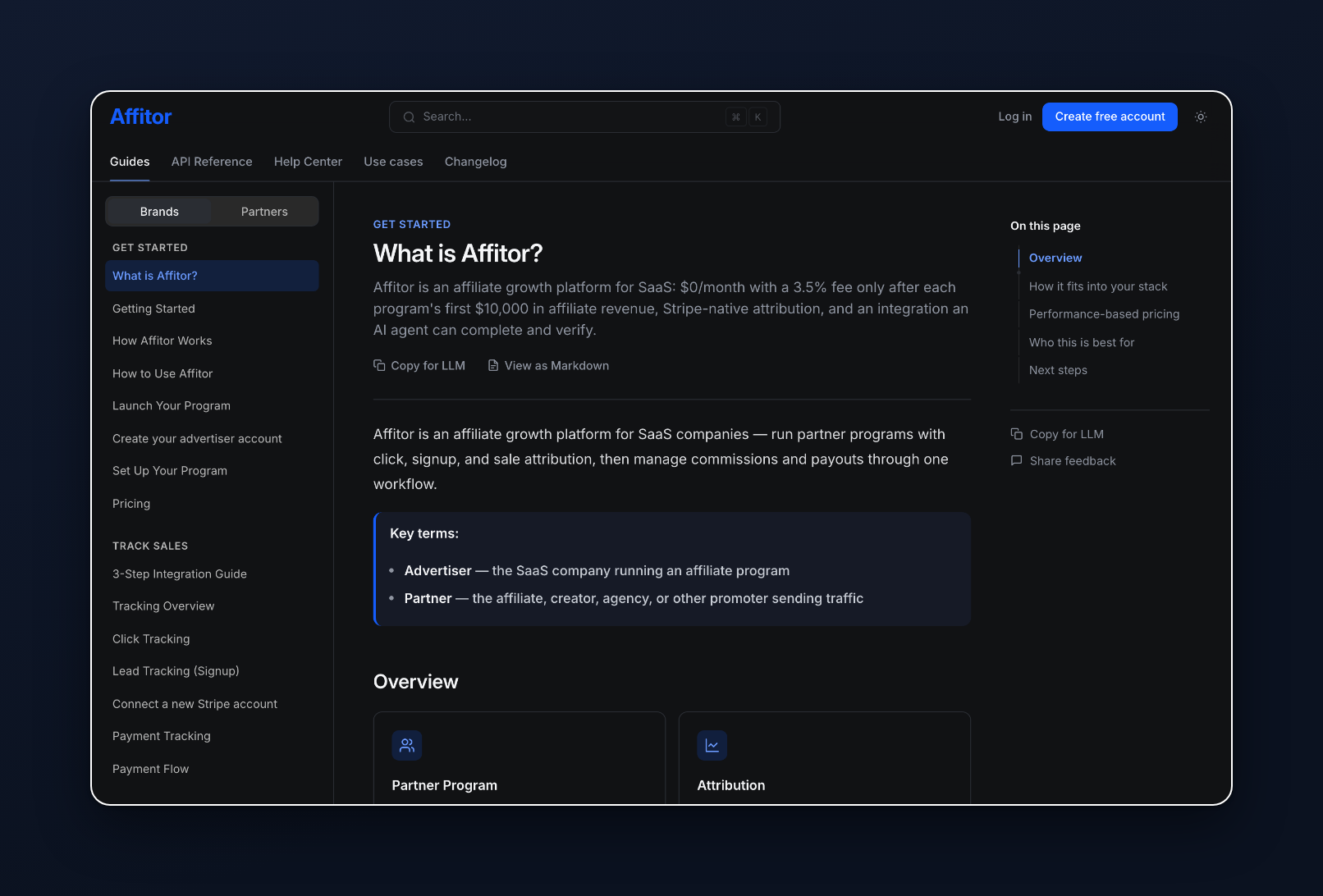Screen dimensions: 1323x896
Task: Click the GET STARTED breadcrumb label above title
Action: coord(412,224)
